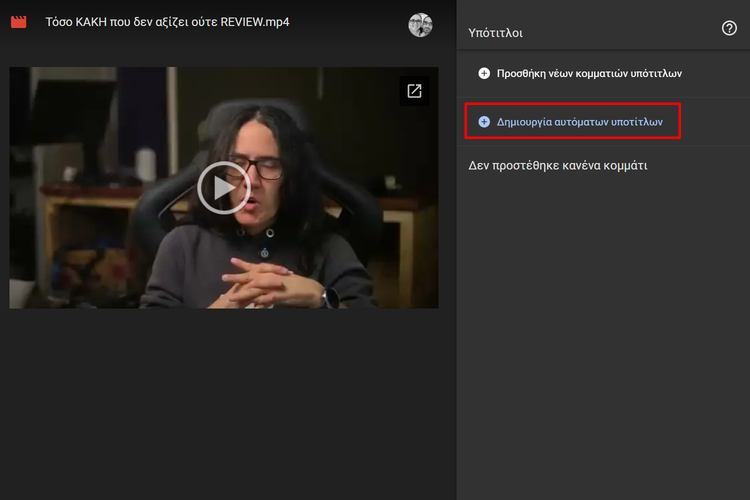Click the plus icon beside Προσθήκη νέων κομματιών
The image size is (750, 500).
[484, 73]
